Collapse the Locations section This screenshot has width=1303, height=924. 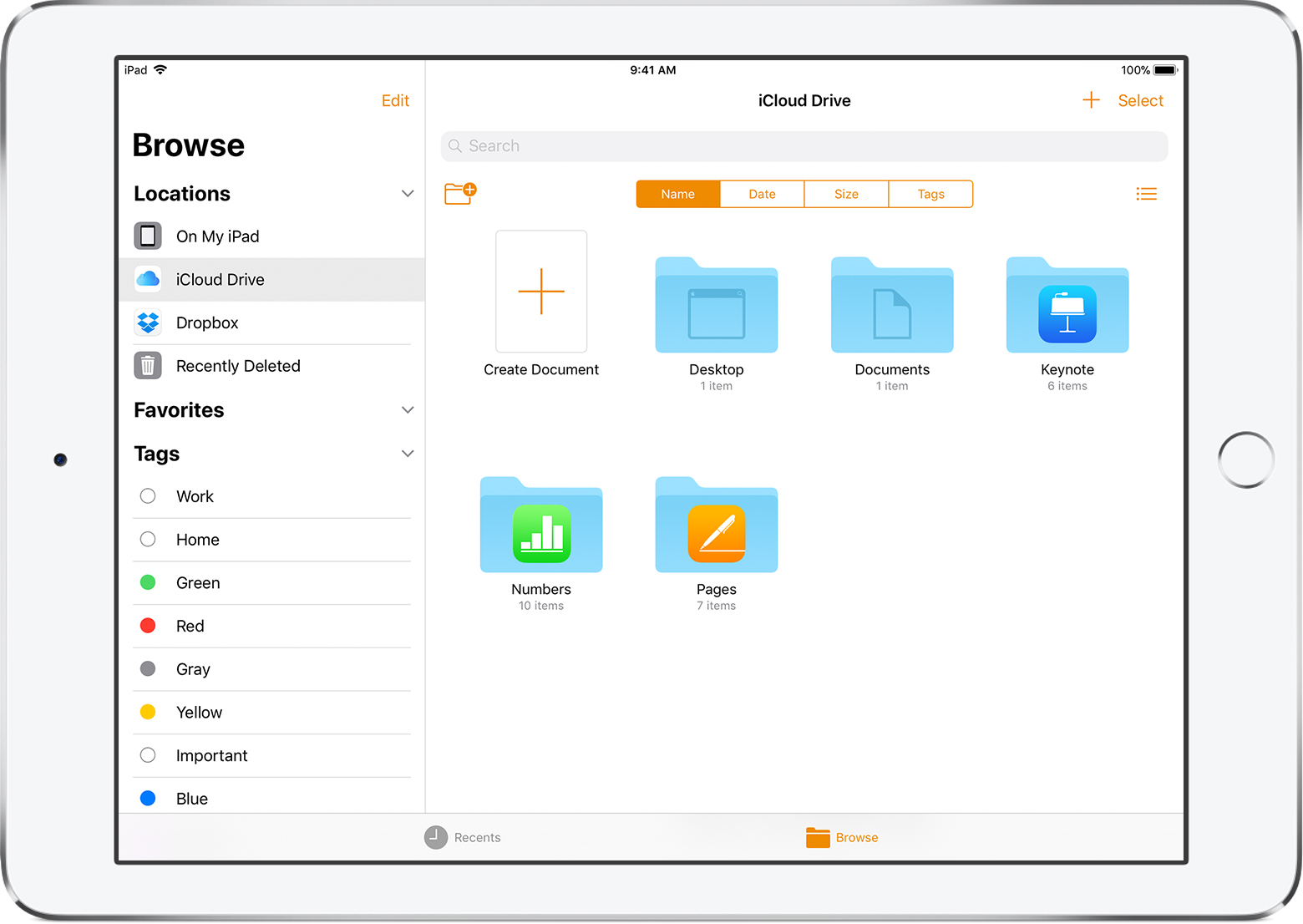click(x=408, y=193)
